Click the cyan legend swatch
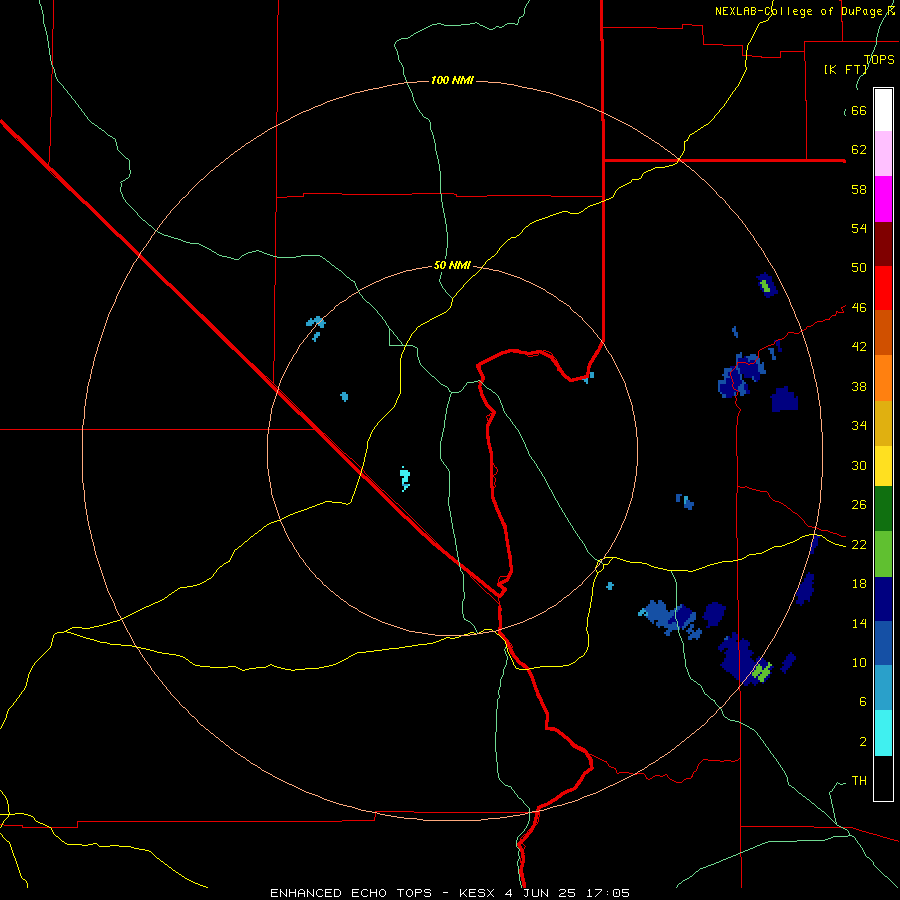The image size is (900, 900). coord(883,733)
